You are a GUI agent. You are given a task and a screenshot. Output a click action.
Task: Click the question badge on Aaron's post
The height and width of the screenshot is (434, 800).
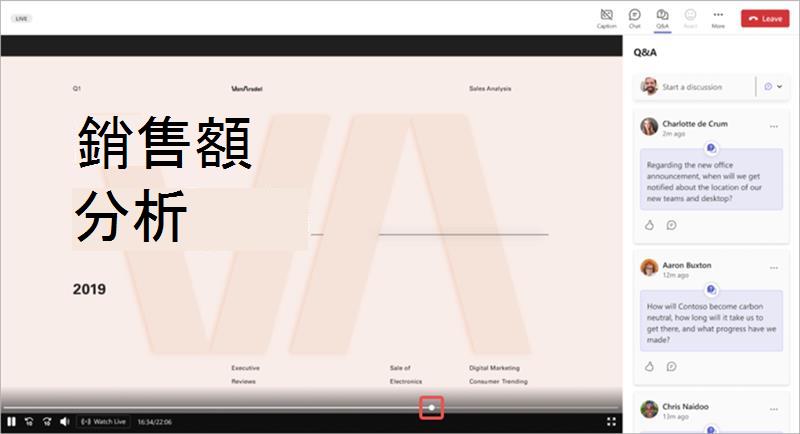[711, 290]
